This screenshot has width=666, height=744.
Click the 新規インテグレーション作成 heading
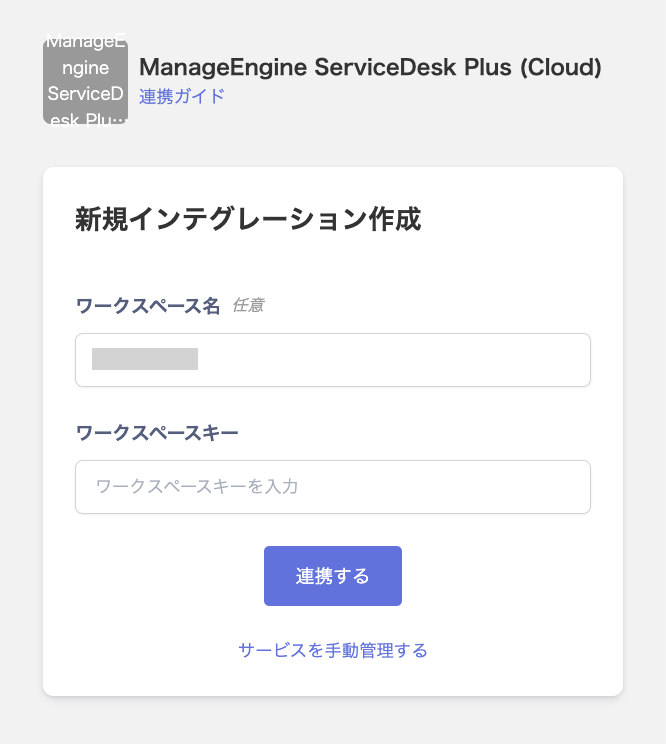pyautogui.click(x=248, y=219)
